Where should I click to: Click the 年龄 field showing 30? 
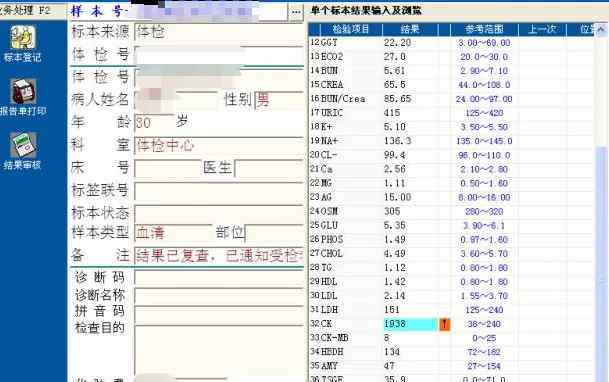click(154, 123)
